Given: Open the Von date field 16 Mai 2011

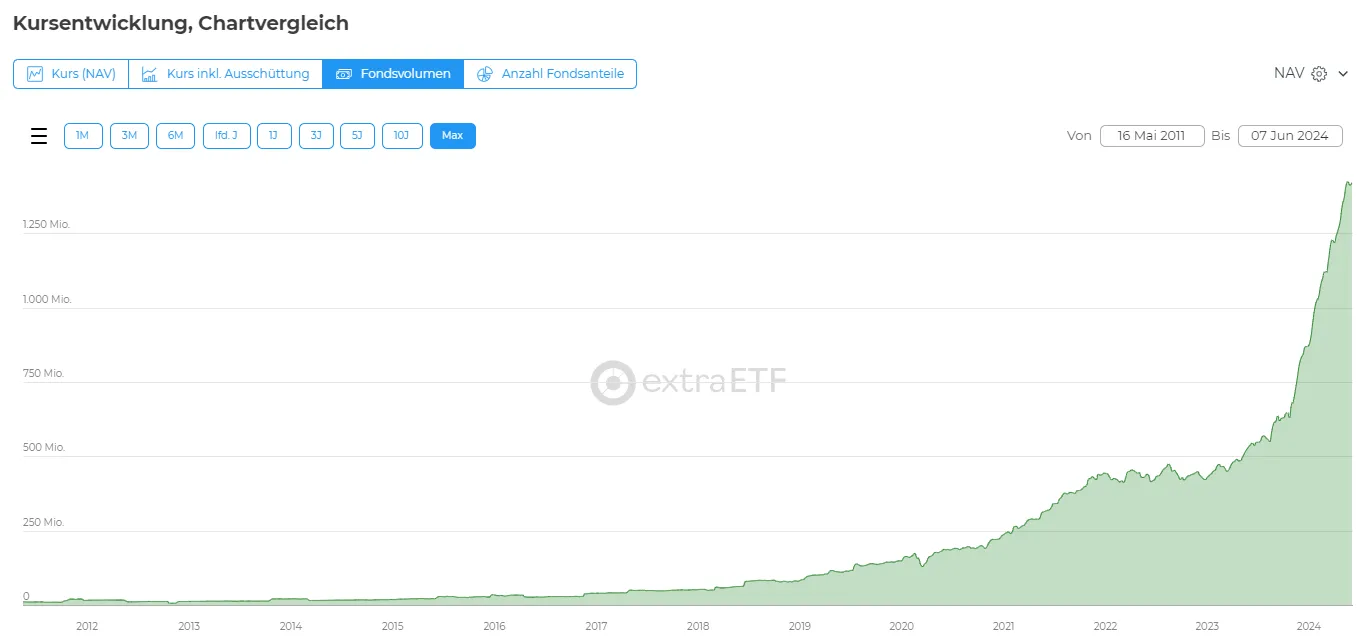Looking at the screenshot, I should (1152, 136).
